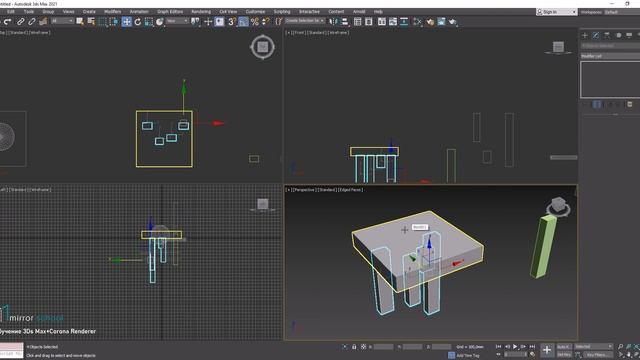Toggle Window/Crossing selection mode
The image size is (640, 360).
click(x=113, y=22)
